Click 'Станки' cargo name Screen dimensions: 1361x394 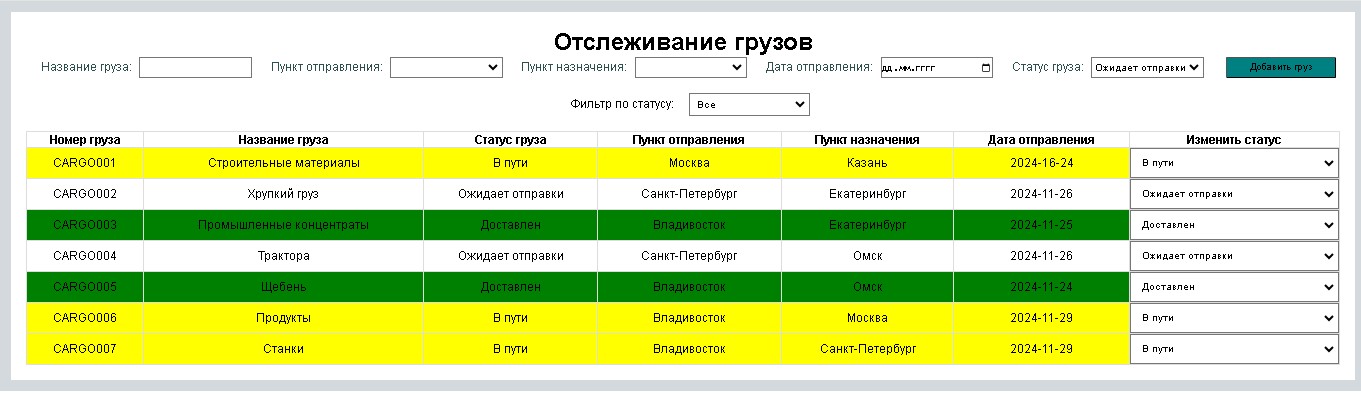pyautogui.click(x=283, y=349)
